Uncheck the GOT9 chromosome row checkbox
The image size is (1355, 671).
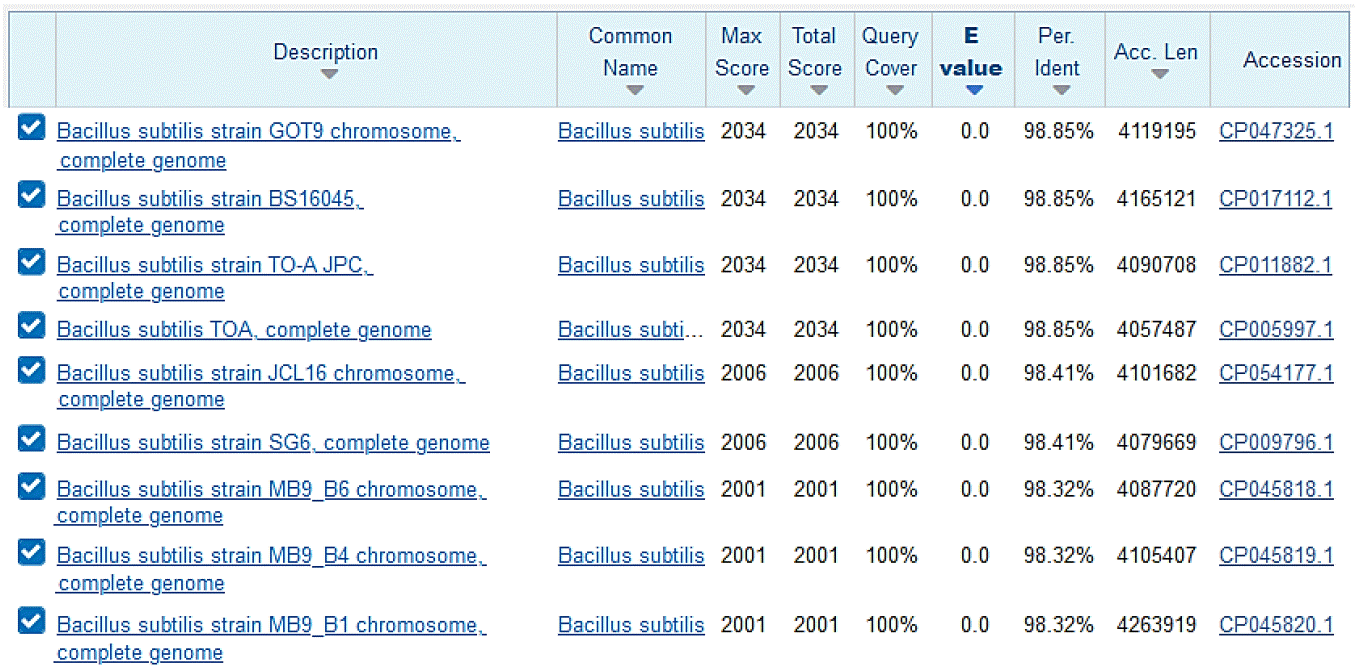32,127
